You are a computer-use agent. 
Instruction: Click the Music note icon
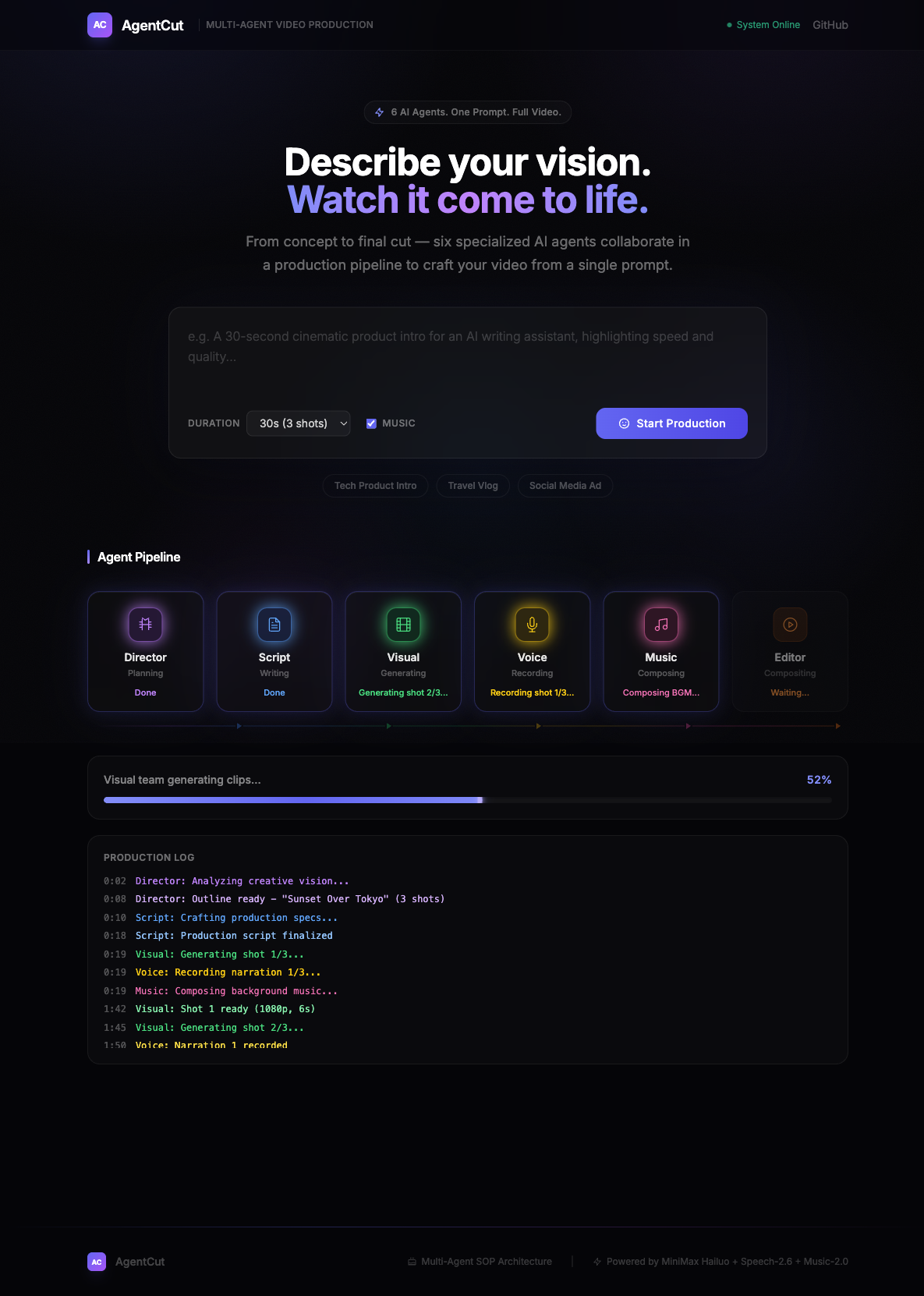(x=661, y=624)
